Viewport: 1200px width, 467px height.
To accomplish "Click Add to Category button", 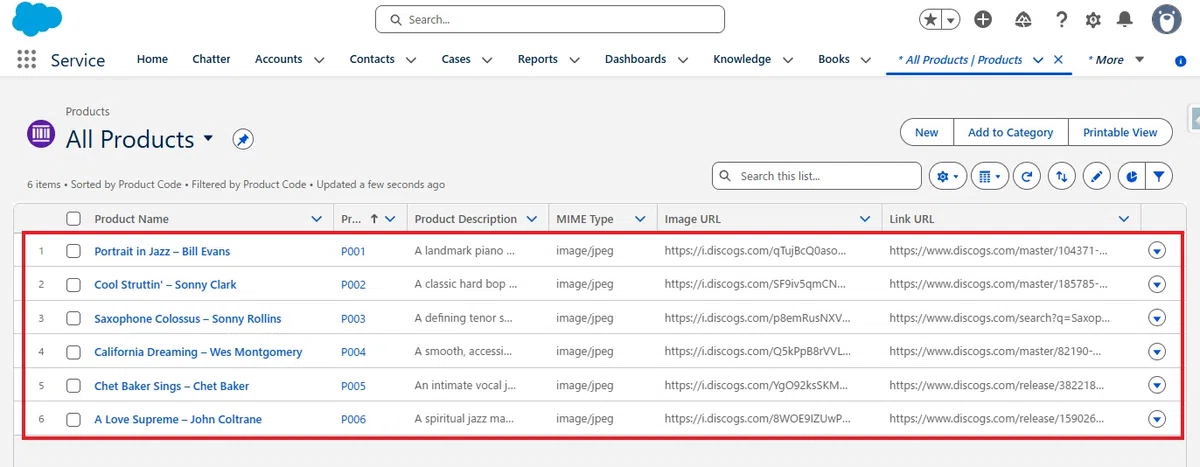I will [x=1010, y=132].
